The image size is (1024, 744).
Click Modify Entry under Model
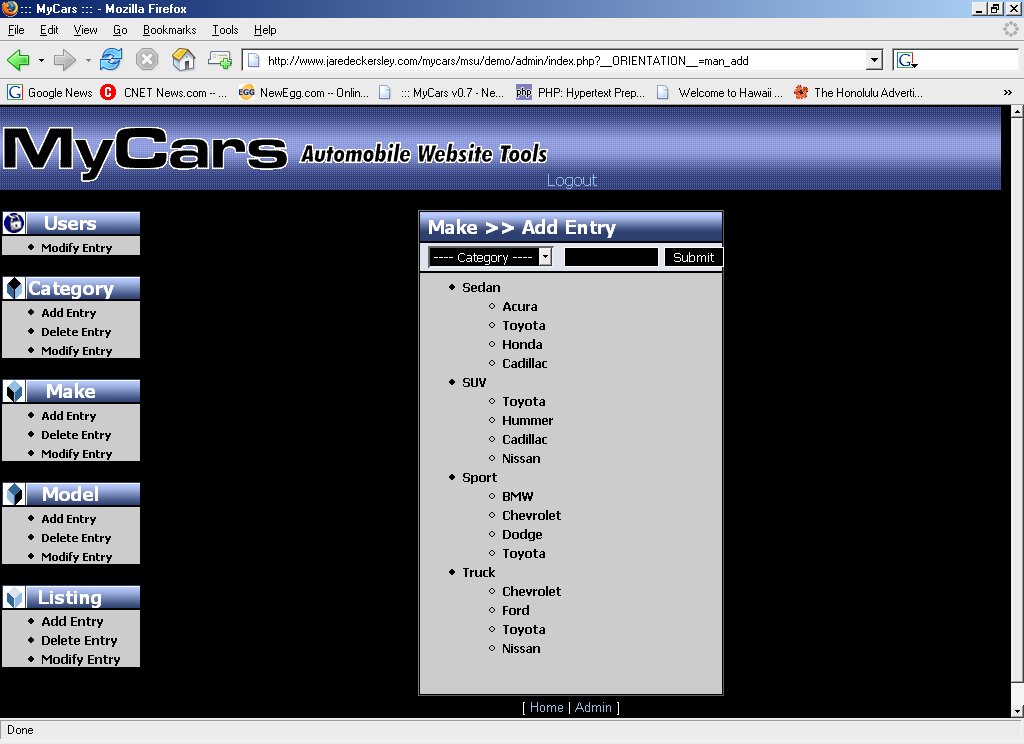pyautogui.click(x=76, y=557)
